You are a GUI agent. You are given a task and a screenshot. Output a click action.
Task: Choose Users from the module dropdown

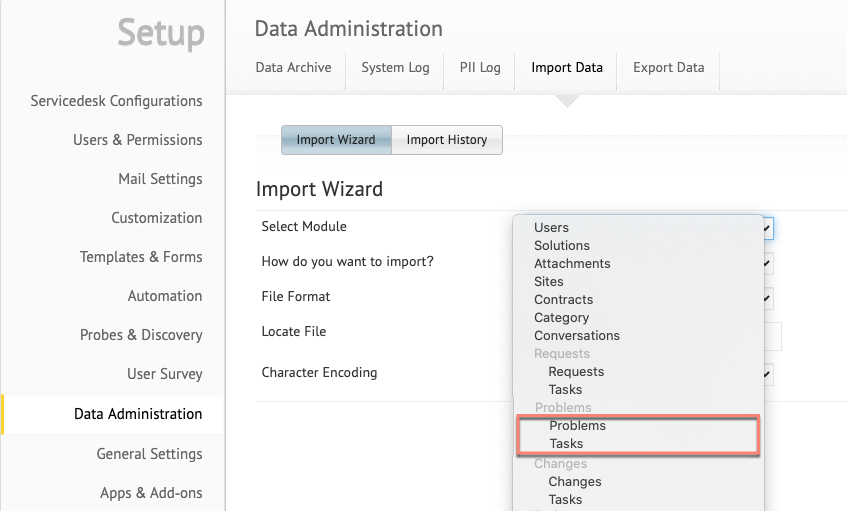pos(551,228)
